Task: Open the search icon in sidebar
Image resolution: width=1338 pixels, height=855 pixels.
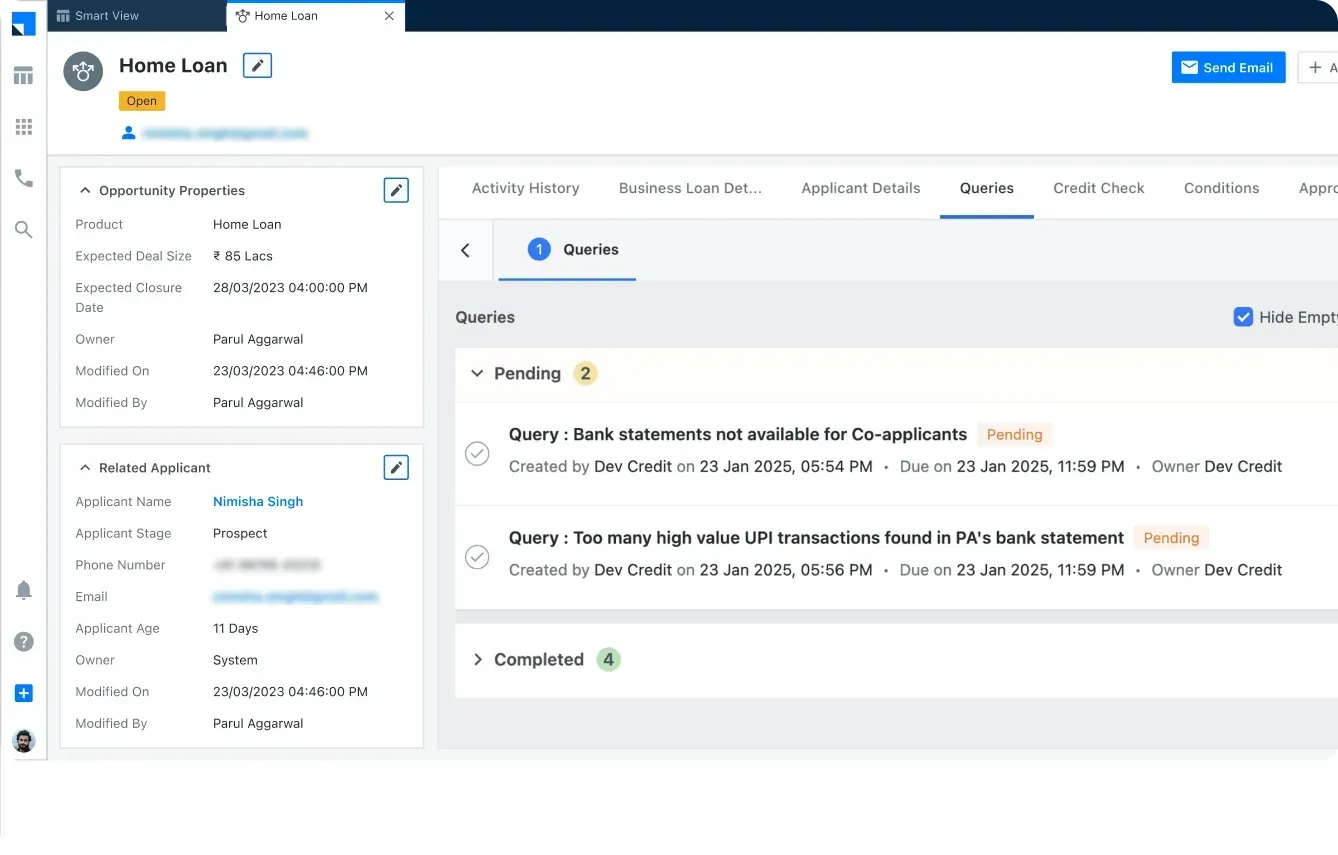Action: pos(23,230)
